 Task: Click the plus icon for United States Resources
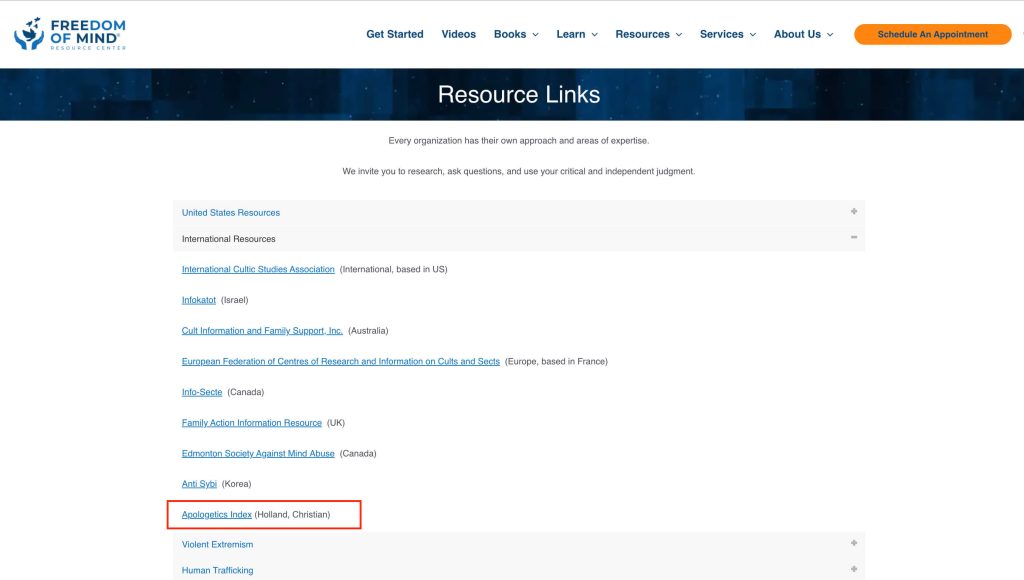coord(854,212)
